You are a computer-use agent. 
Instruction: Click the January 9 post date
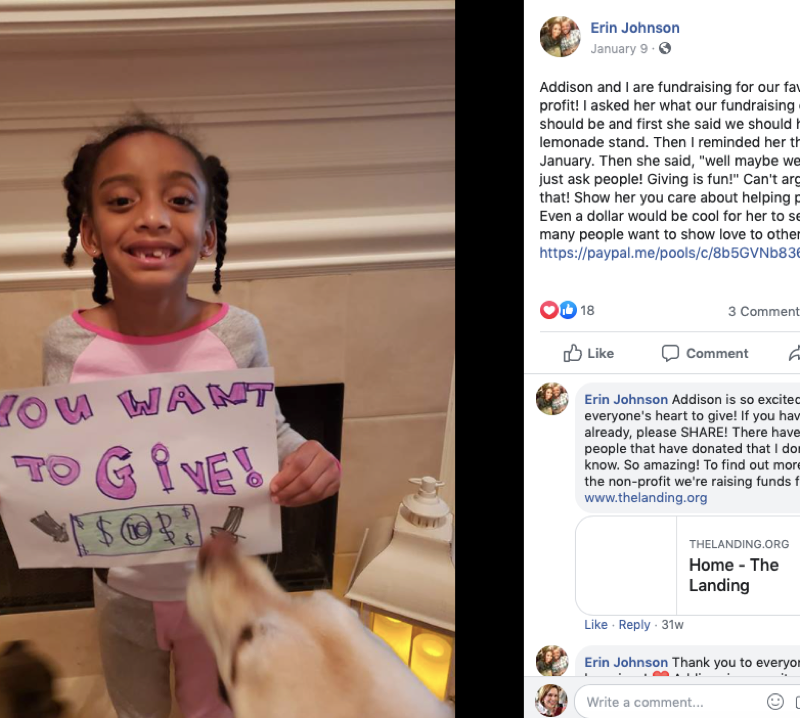tap(619, 48)
